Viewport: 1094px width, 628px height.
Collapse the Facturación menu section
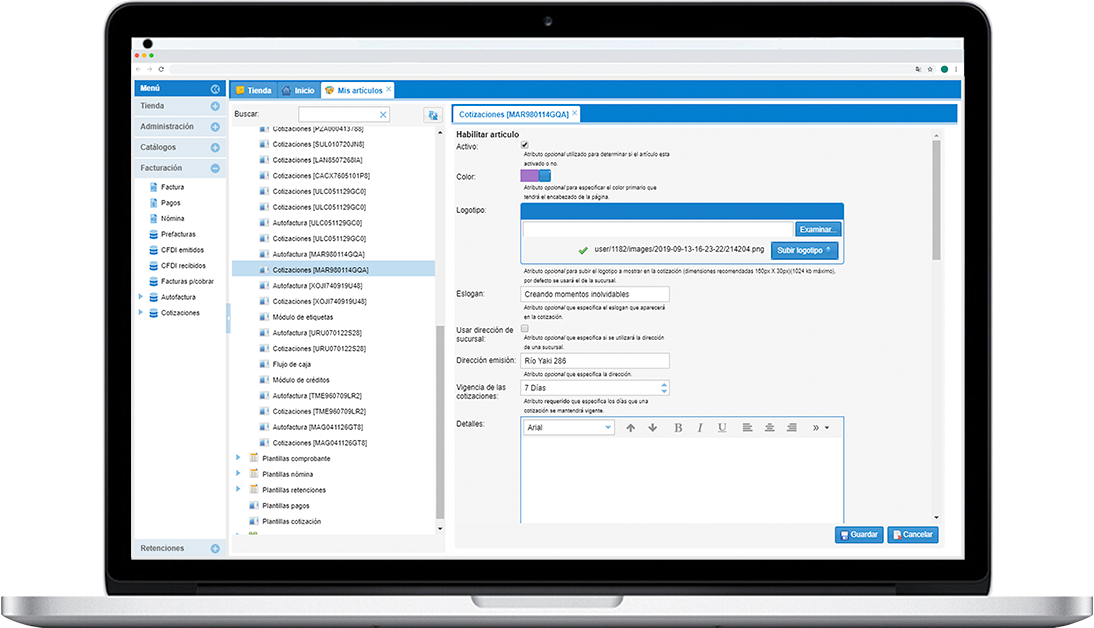point(215,169)
